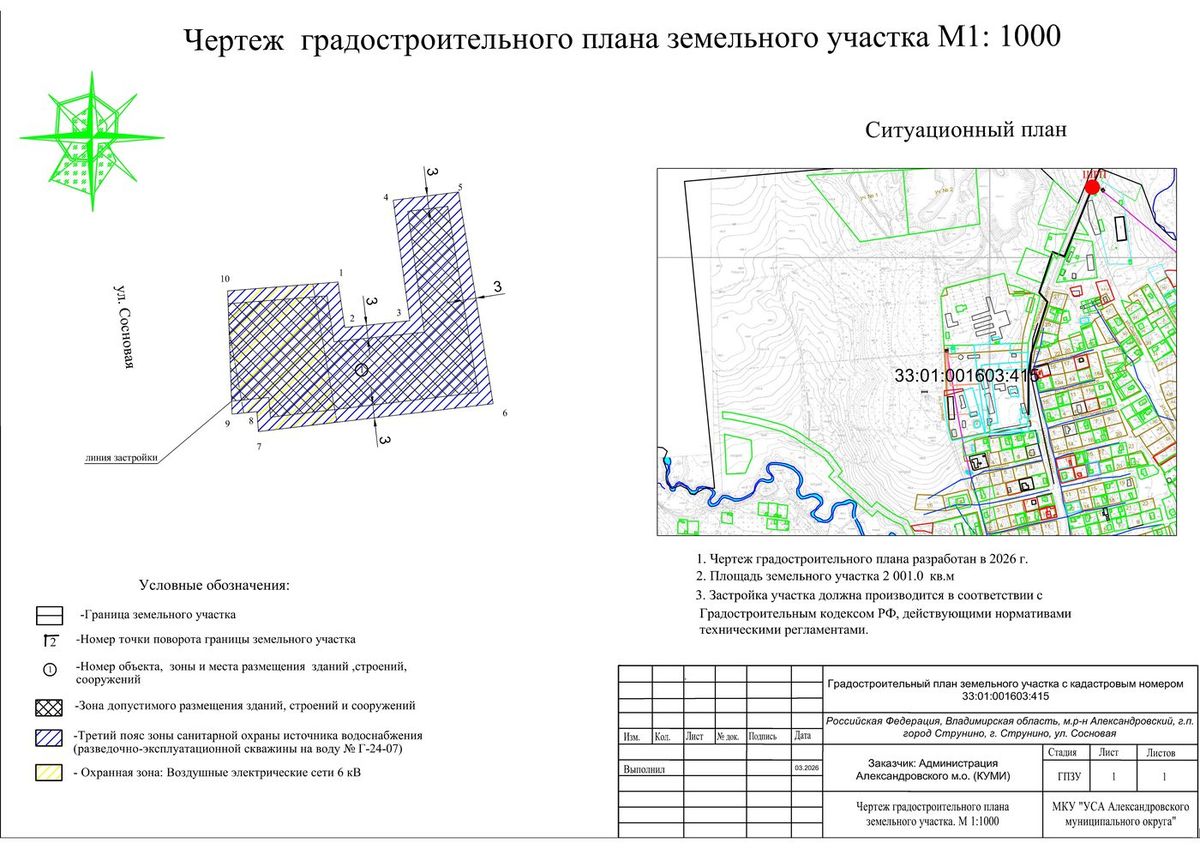The height and width of the screenshot is (849, 1200).
Task: Click the address line 'Российская Федерация, Владимирская область...'
Action: click(x=1008, y=726)
